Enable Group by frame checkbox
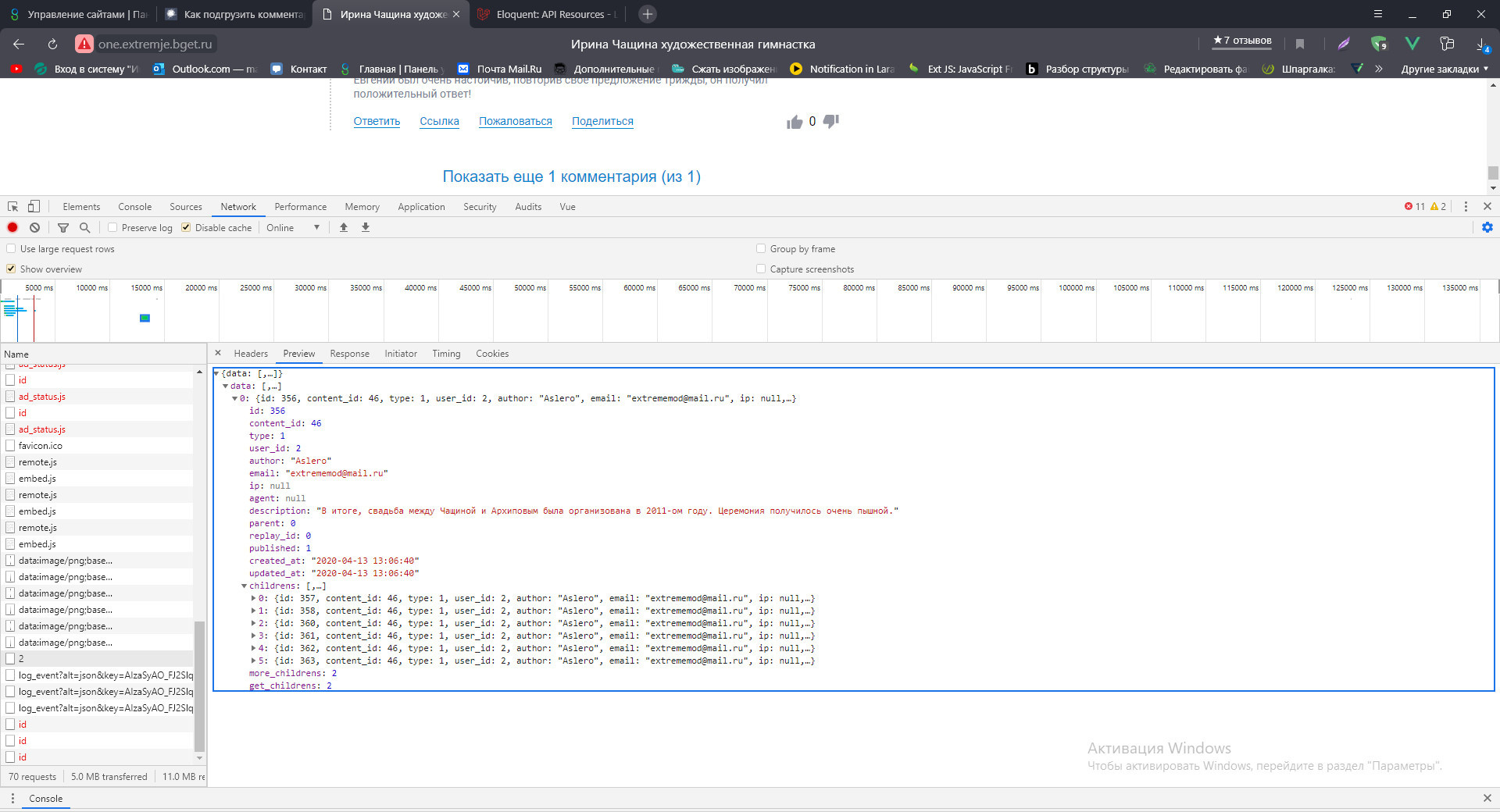Viewport: 1500px width, 812px height. click(x=761, y=248)
